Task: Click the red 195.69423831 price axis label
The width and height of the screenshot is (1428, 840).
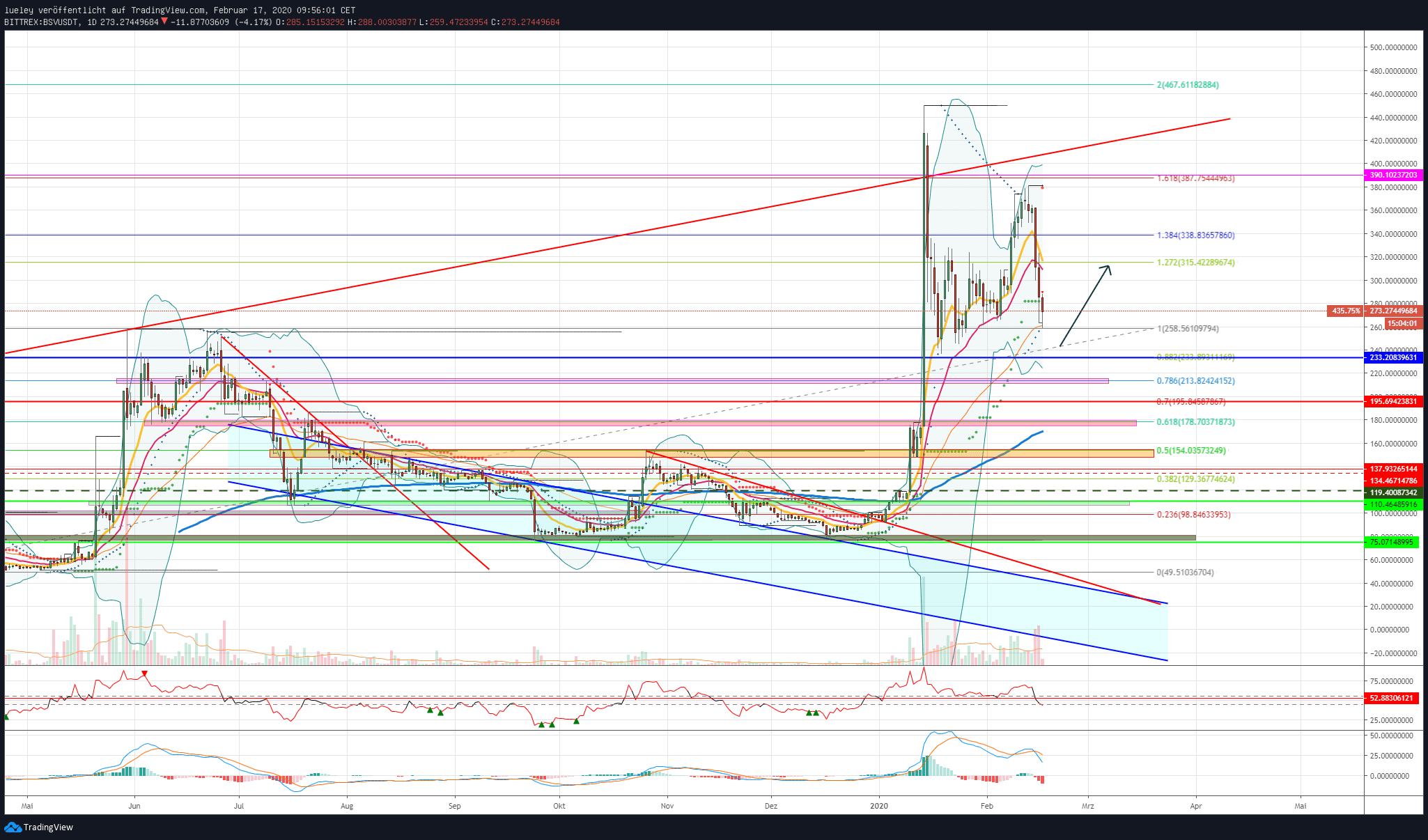Action: [1392, 401]
